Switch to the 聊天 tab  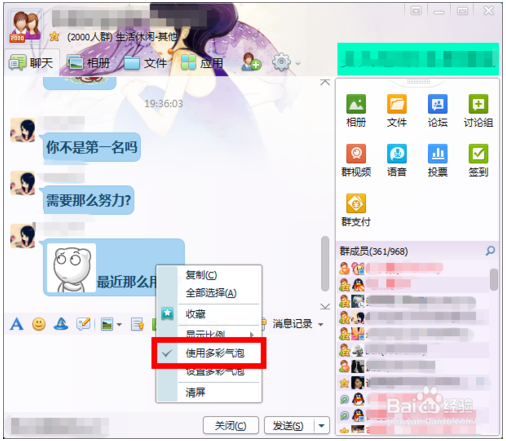(31, 63)
